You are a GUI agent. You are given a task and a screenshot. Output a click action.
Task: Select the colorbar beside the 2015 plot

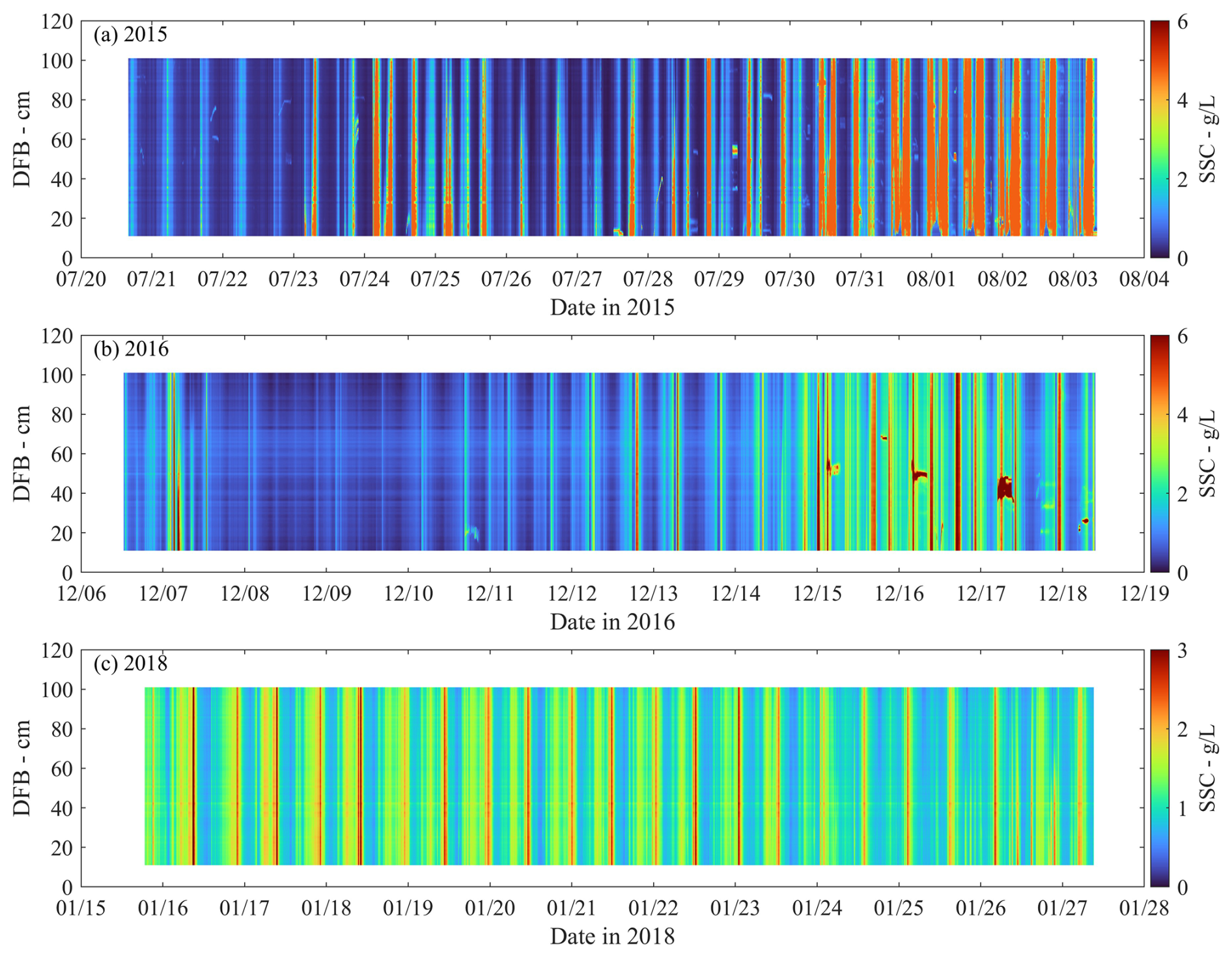point(1160,139)
